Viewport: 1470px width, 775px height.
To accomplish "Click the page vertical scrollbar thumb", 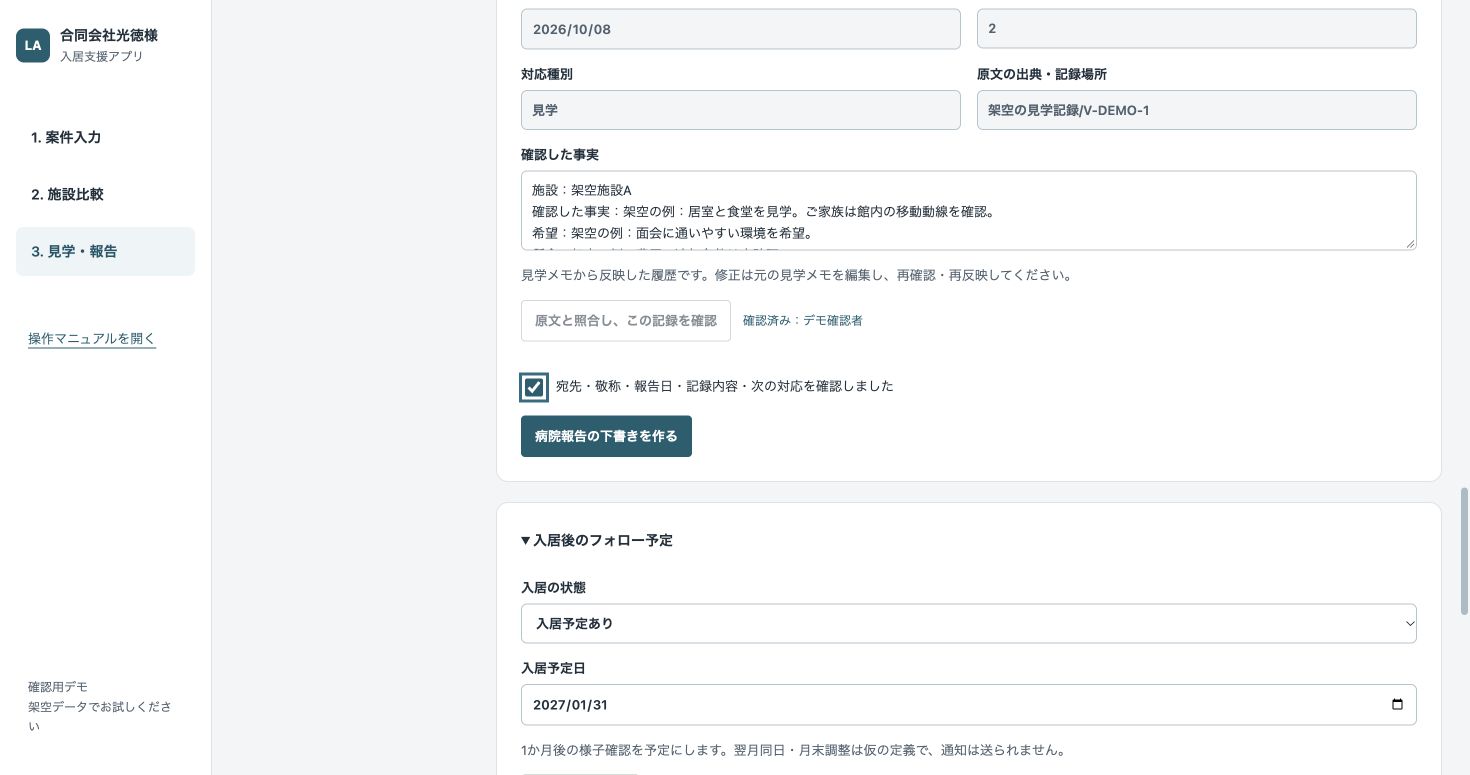I will pos(1464,549).
